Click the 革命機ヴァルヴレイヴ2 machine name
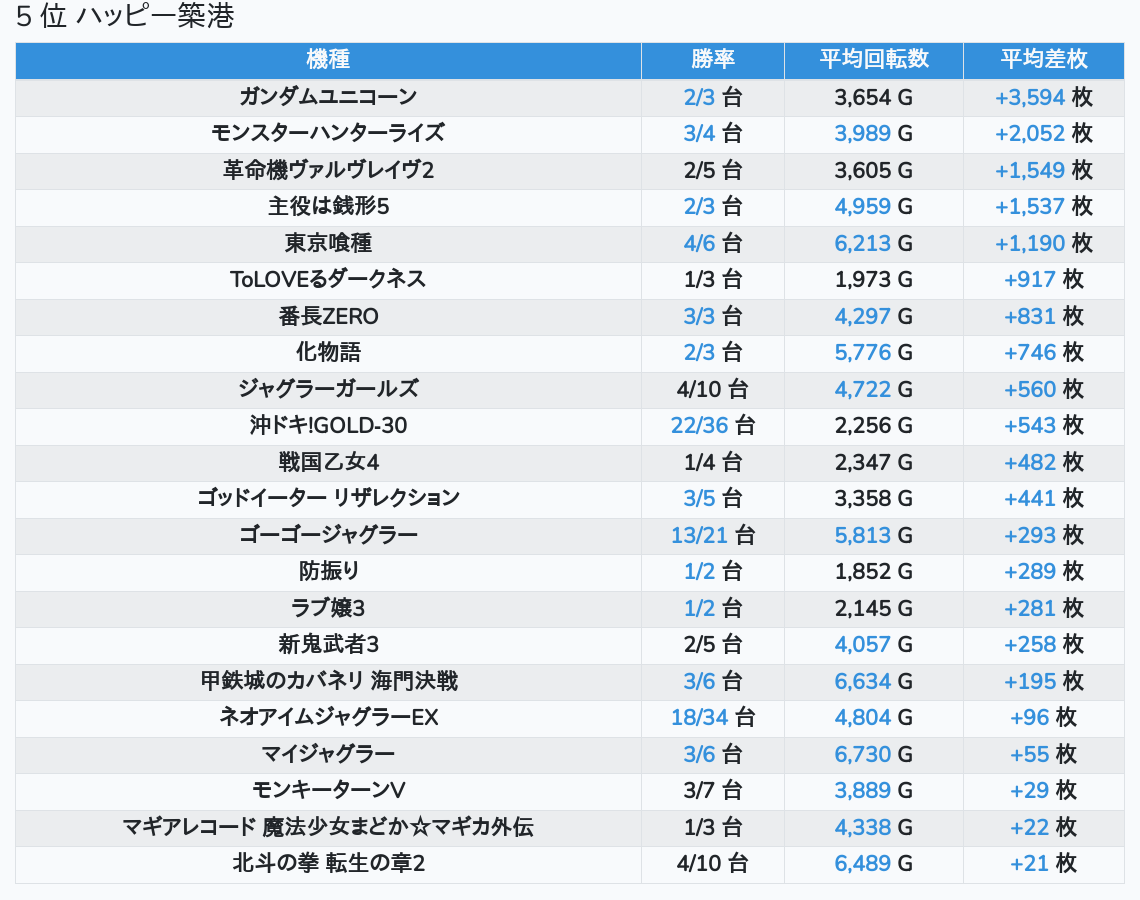The width and height of the screenshot is (1140, 900). (328, 170)
